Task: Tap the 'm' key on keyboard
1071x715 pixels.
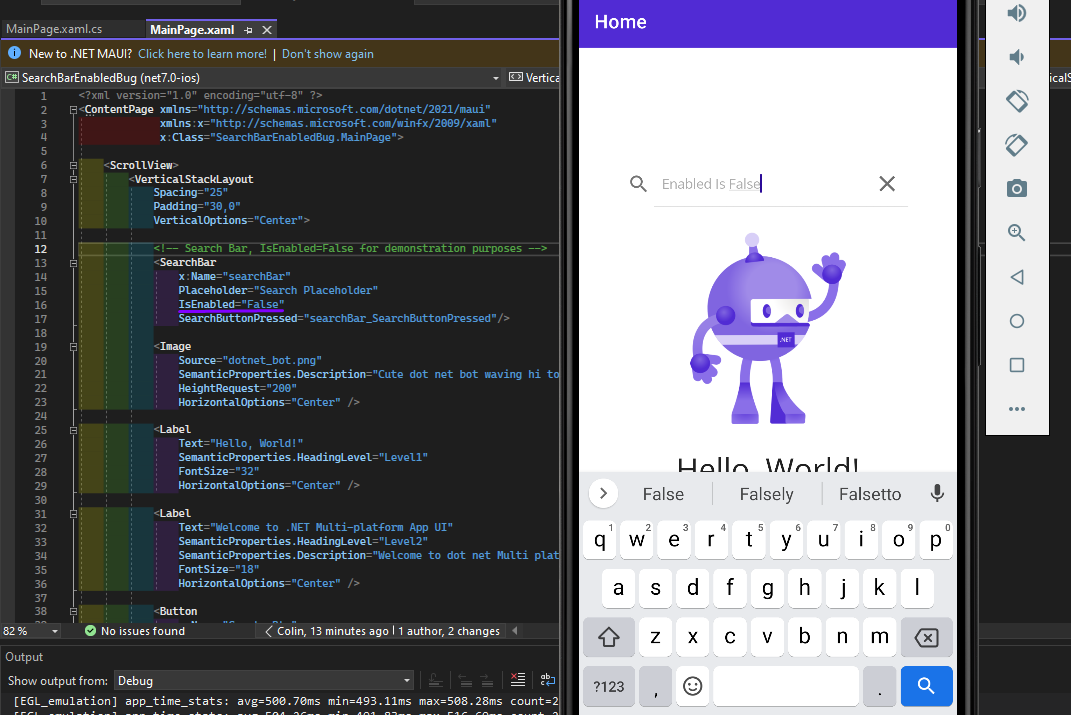Action: (880, 637)
